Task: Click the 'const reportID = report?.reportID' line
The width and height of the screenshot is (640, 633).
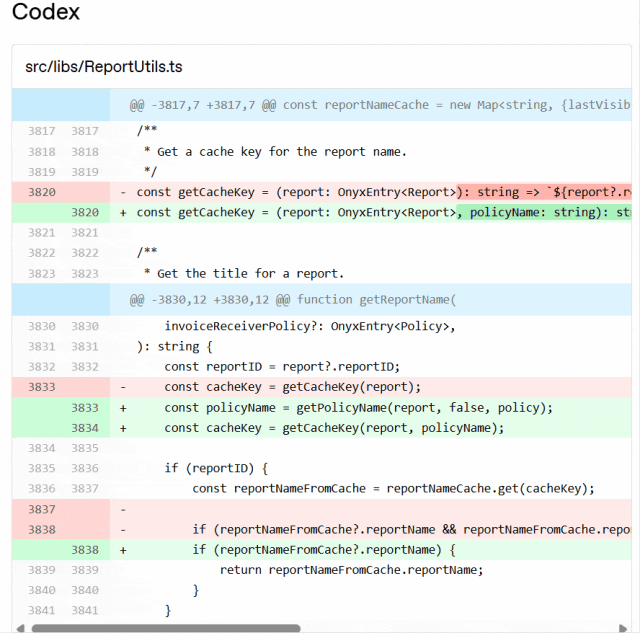Action: tap(282, 367)
